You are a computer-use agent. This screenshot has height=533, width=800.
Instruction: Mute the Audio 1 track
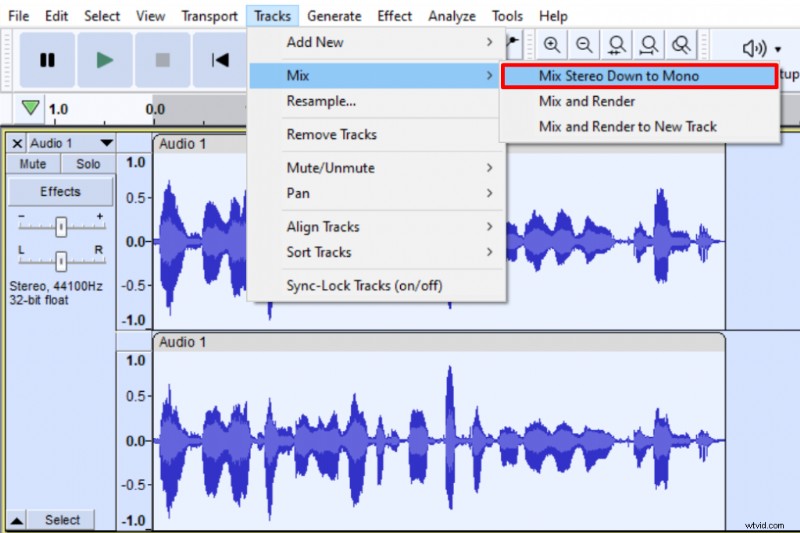click(33, 164)
